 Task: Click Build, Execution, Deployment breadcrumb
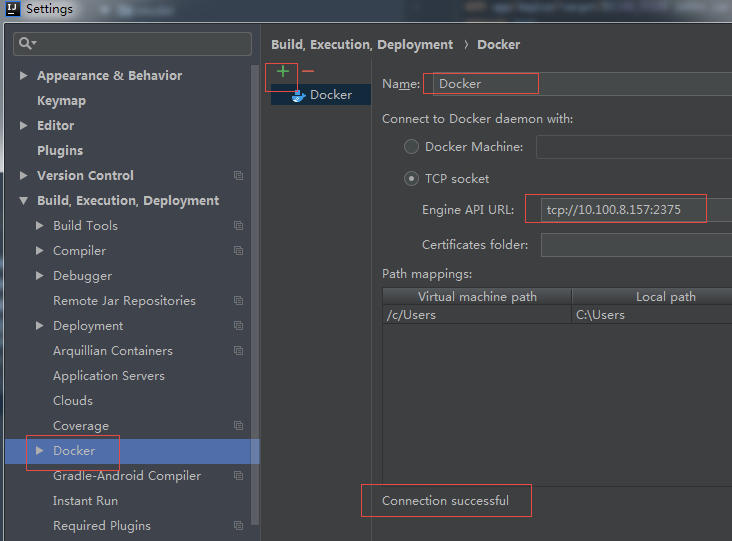point(362,45)
